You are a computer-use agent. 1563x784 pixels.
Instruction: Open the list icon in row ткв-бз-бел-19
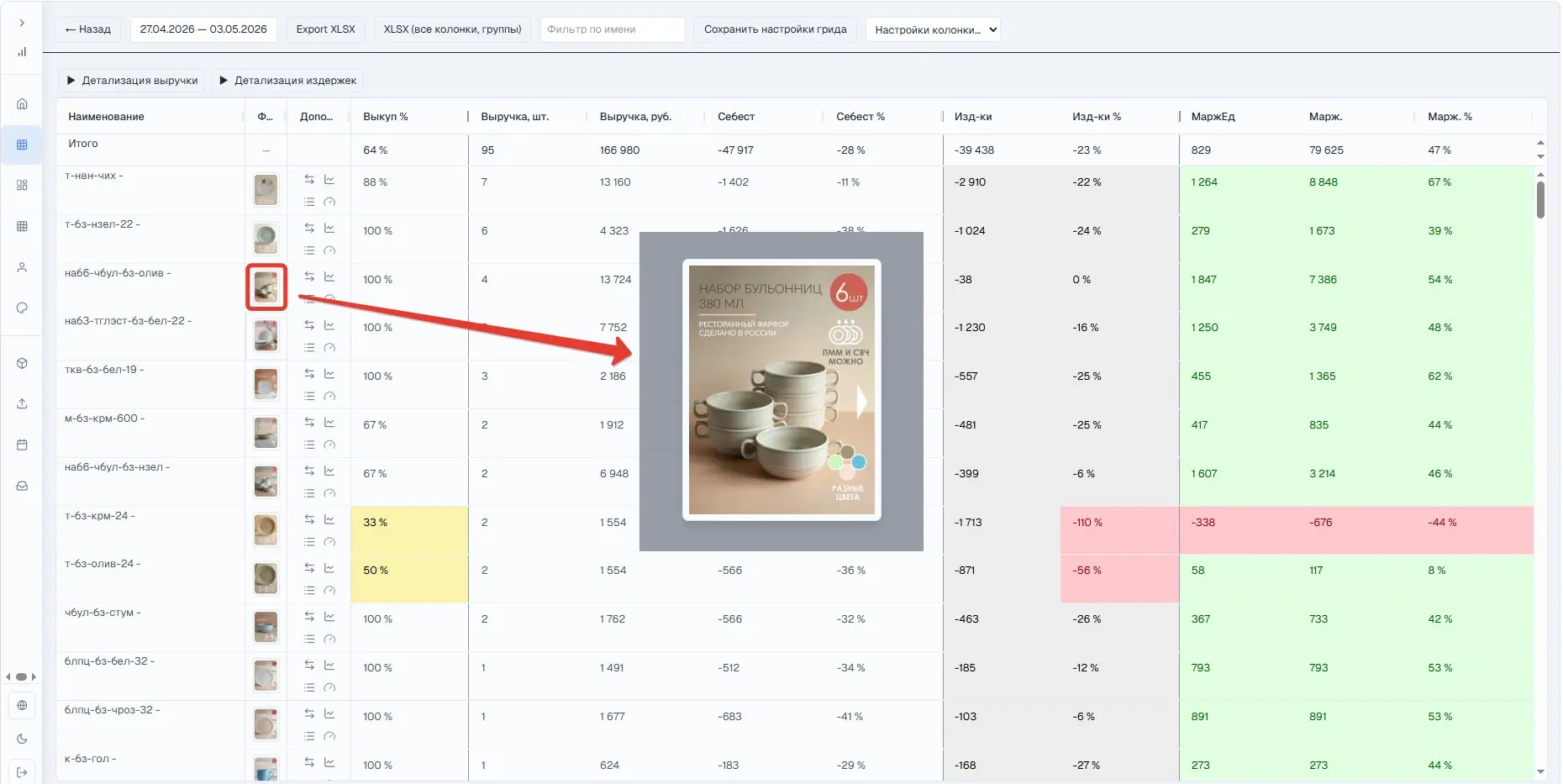(309, 396)
